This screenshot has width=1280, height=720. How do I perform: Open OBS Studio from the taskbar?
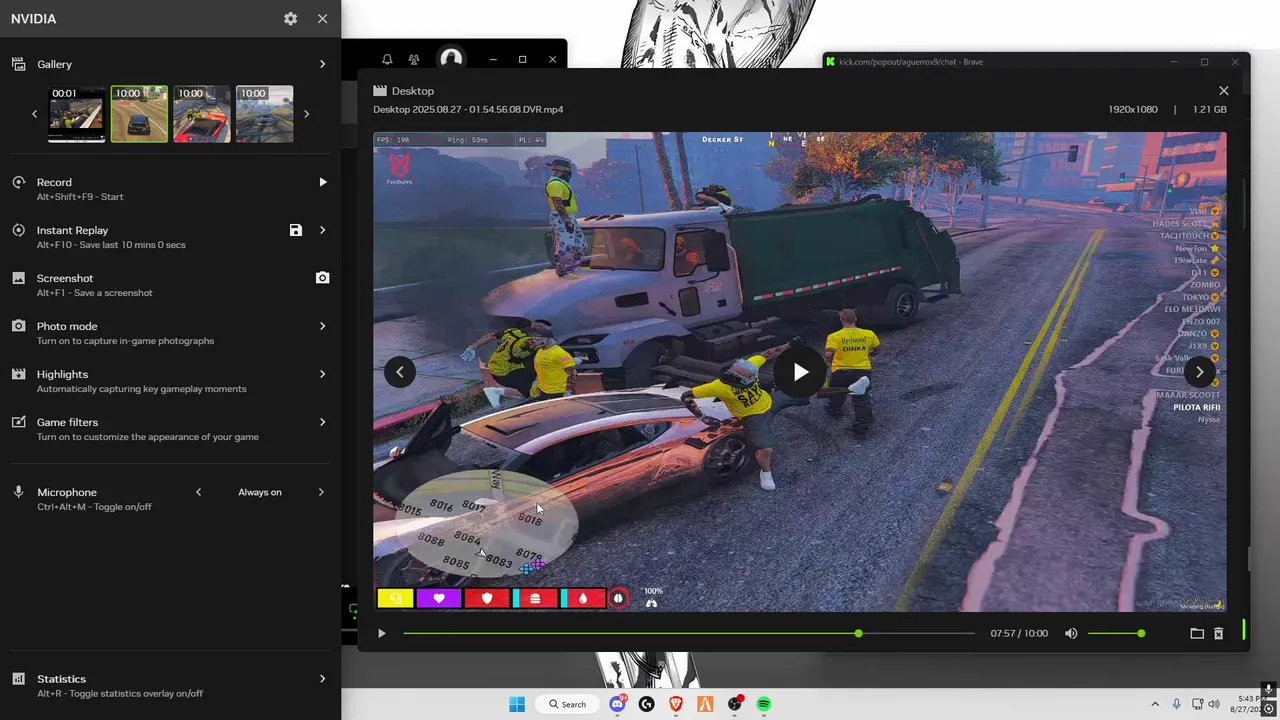pyautogui.click(x=735, y=704)
